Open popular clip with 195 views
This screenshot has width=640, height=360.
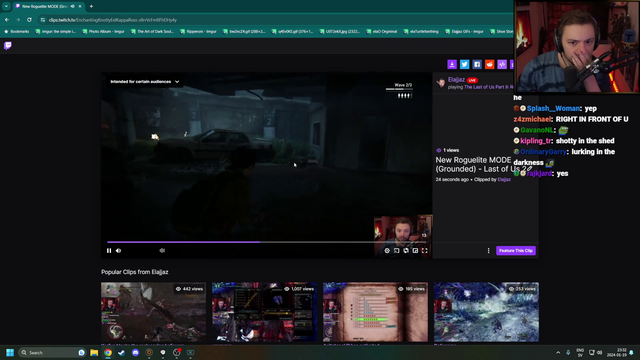tap(376, 312)
